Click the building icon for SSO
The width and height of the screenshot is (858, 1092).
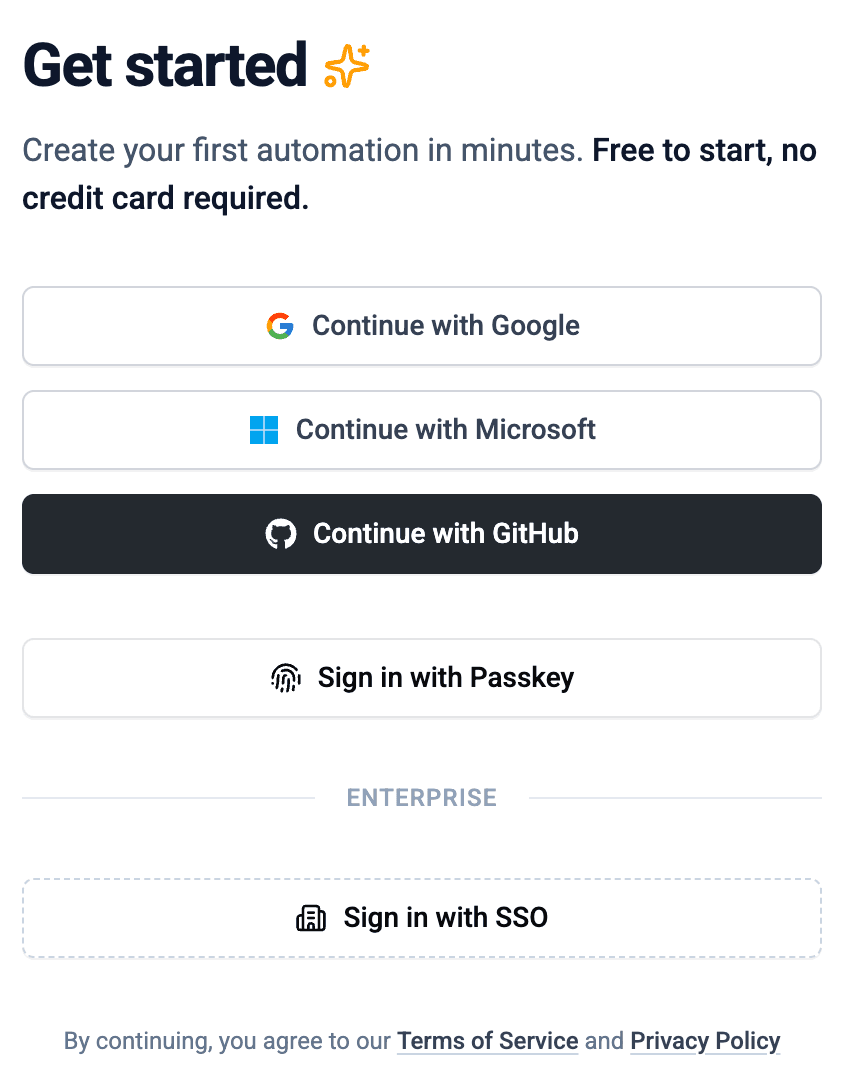pos(311,918)
